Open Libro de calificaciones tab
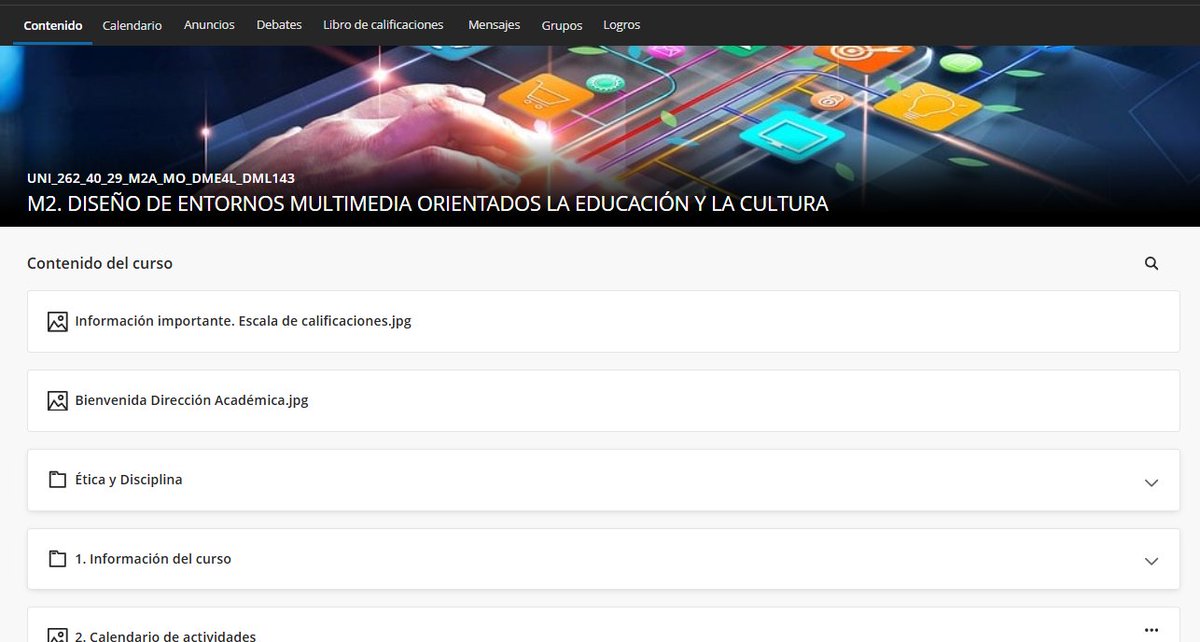 [383, 25]
